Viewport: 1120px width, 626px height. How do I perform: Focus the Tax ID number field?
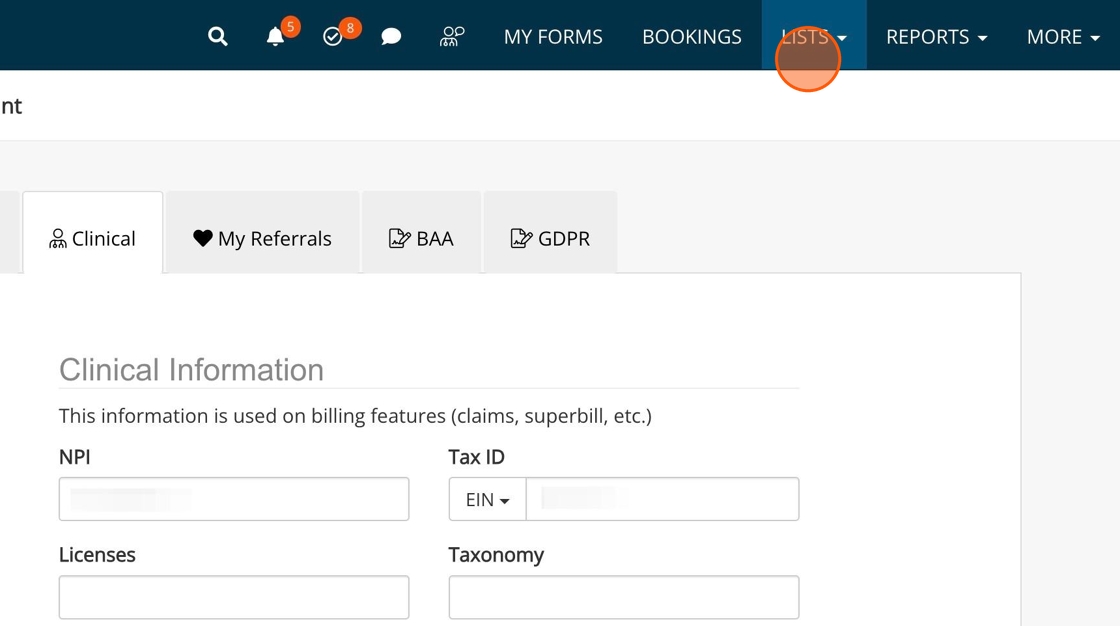click(x=662, y=499)
